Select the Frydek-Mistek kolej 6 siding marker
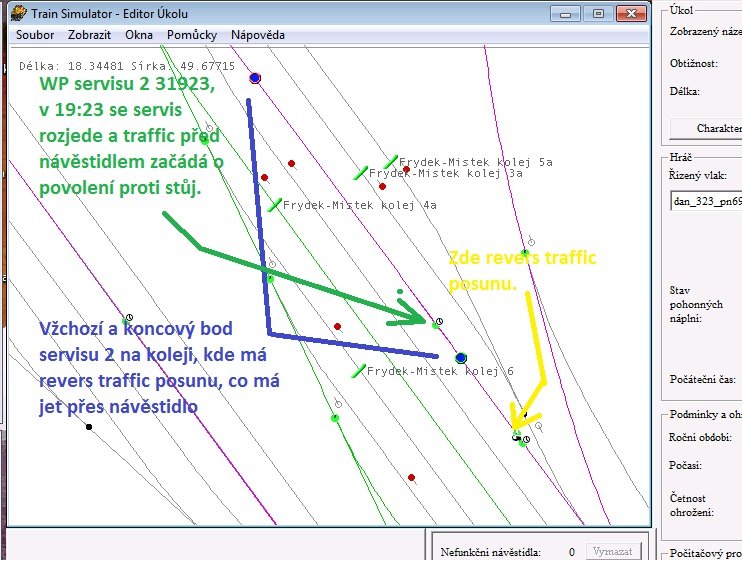Image resolution: width=742 pixels, height=562 pixels. 359,371
